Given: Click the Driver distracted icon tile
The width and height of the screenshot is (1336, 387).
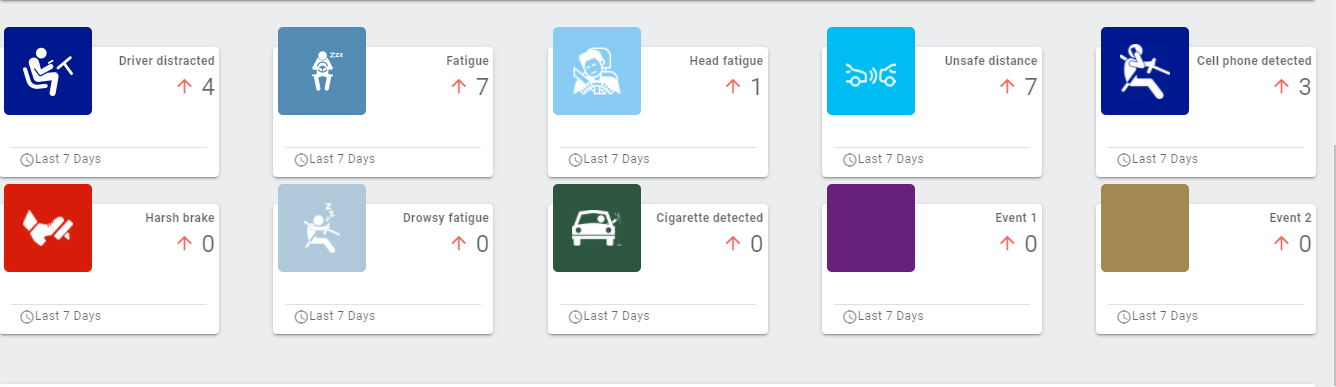Looking at the screenshot, I should [x=48, y=71].
